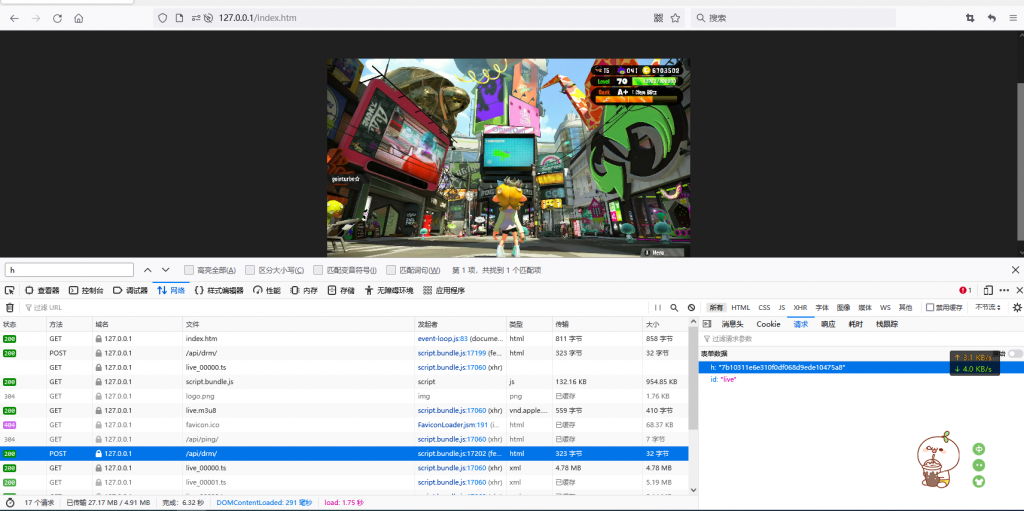Filter requests by HTML type

point(741,308)
